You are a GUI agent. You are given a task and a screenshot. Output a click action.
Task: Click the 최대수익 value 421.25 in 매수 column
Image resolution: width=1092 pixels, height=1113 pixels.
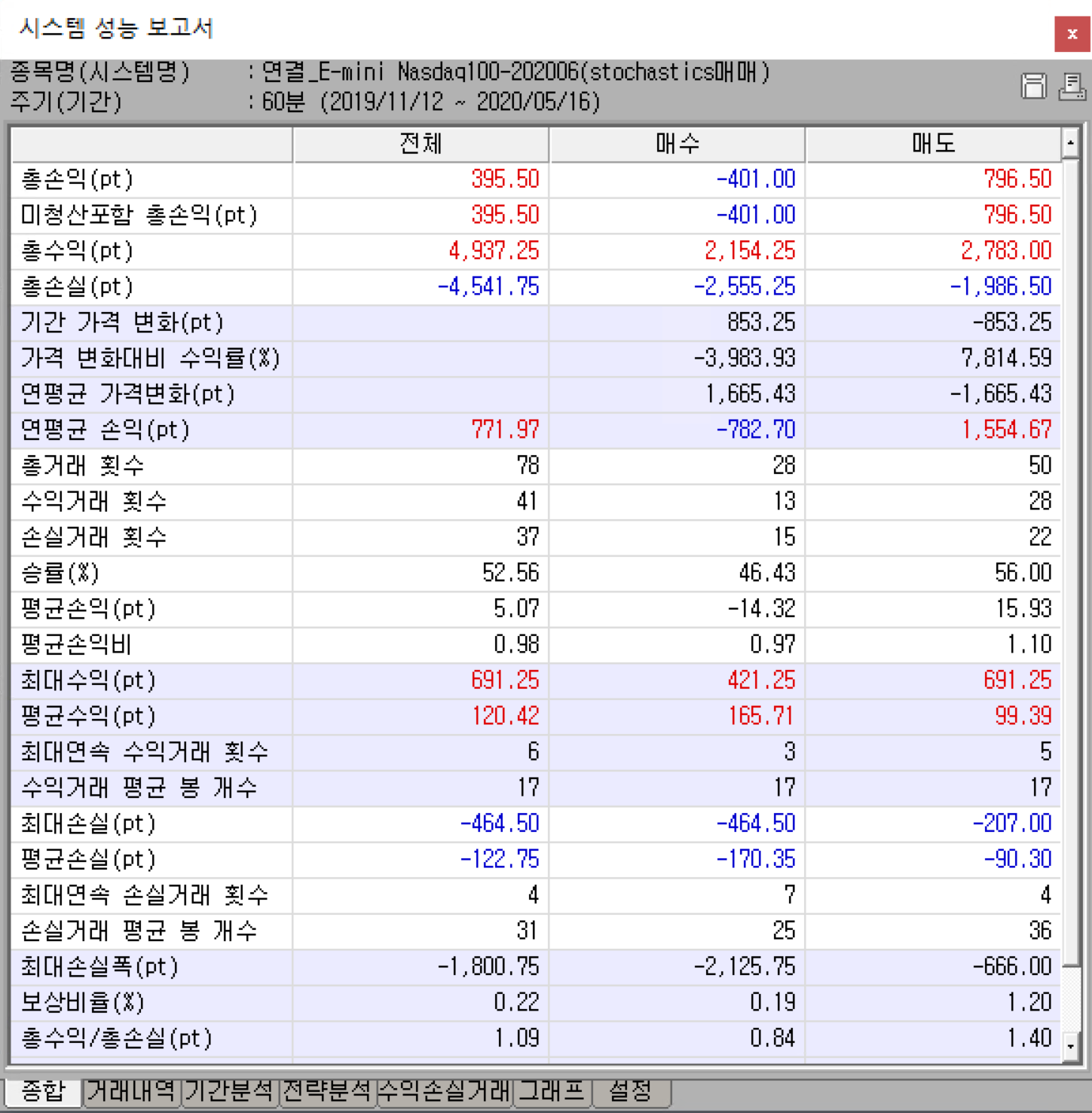(762, 680)
